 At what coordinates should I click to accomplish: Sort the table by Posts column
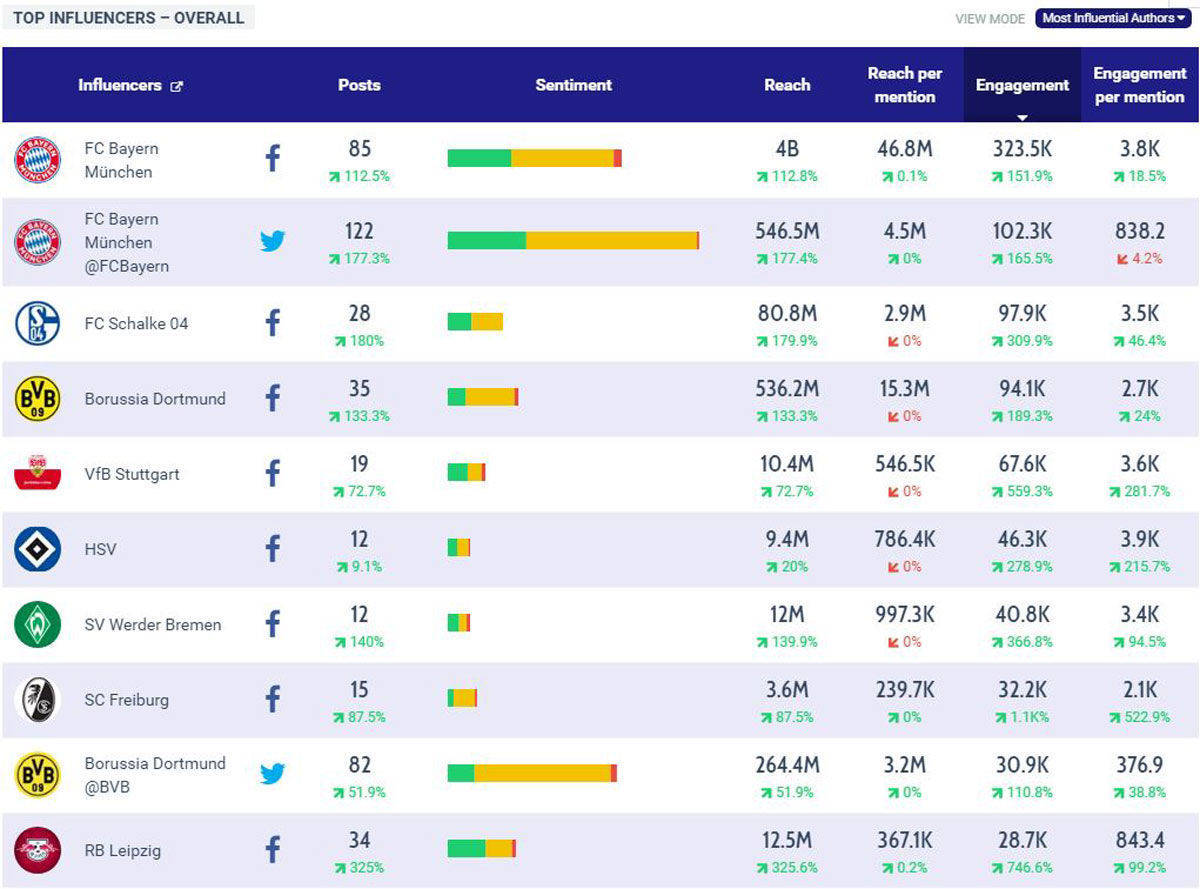point(359,85)
